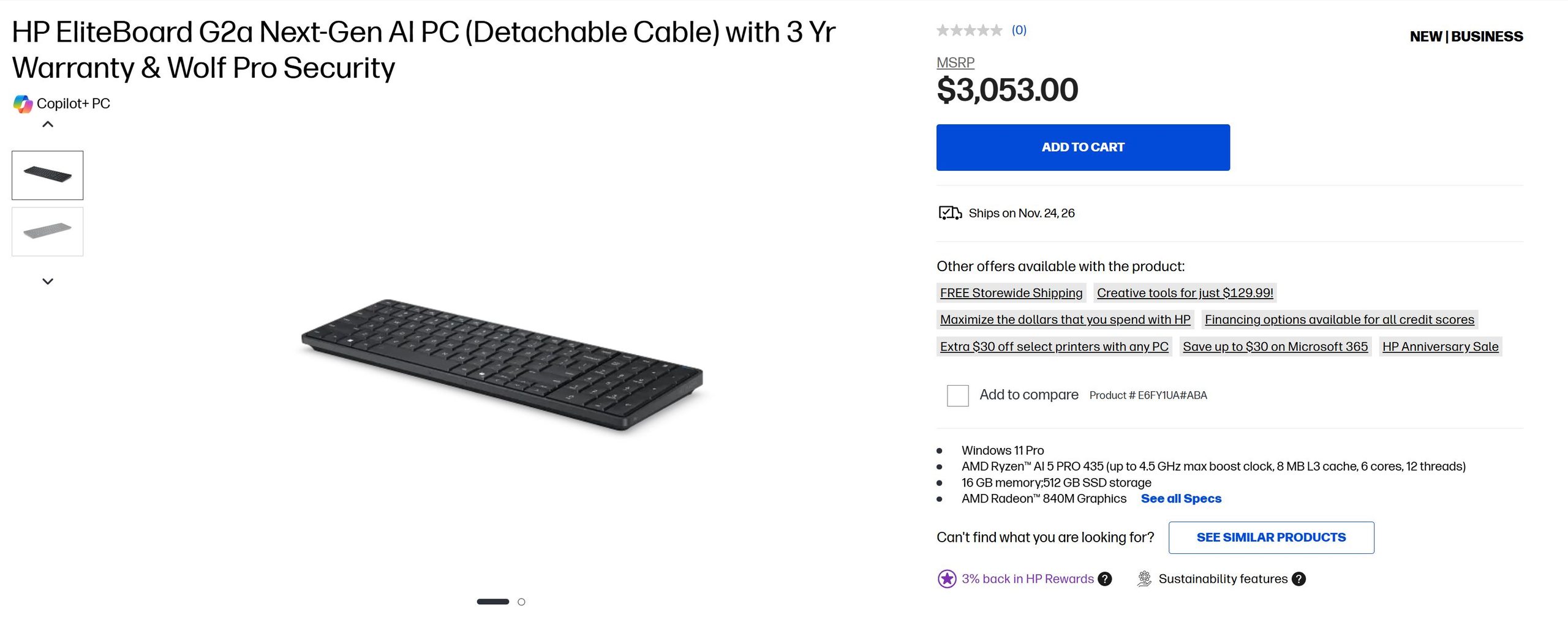The image size is (1568, 628).
Task: Select the silver keyboard thumbnail
Action: coord(48,231)
